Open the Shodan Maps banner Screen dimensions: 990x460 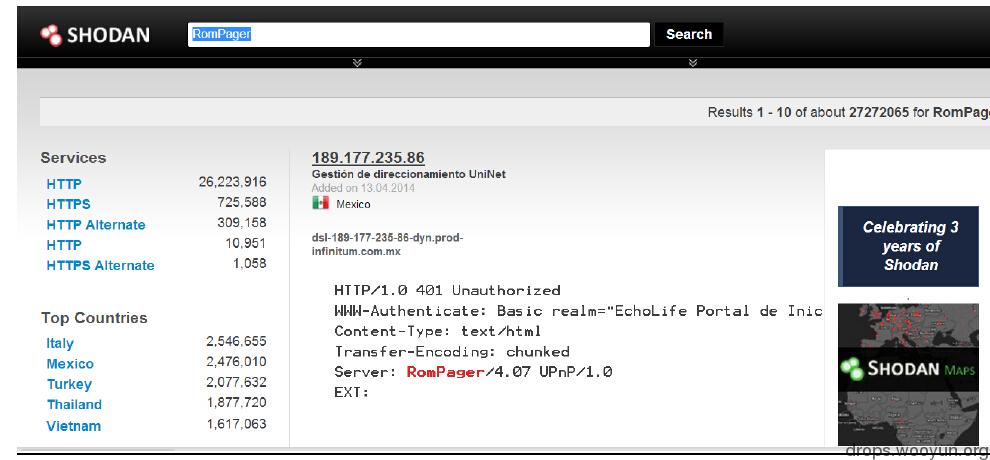pyautogui.click(x=908, y=375)
